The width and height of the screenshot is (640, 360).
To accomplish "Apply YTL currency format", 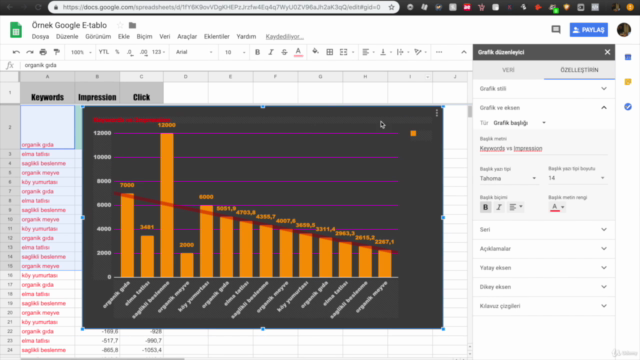I will 104,52.
